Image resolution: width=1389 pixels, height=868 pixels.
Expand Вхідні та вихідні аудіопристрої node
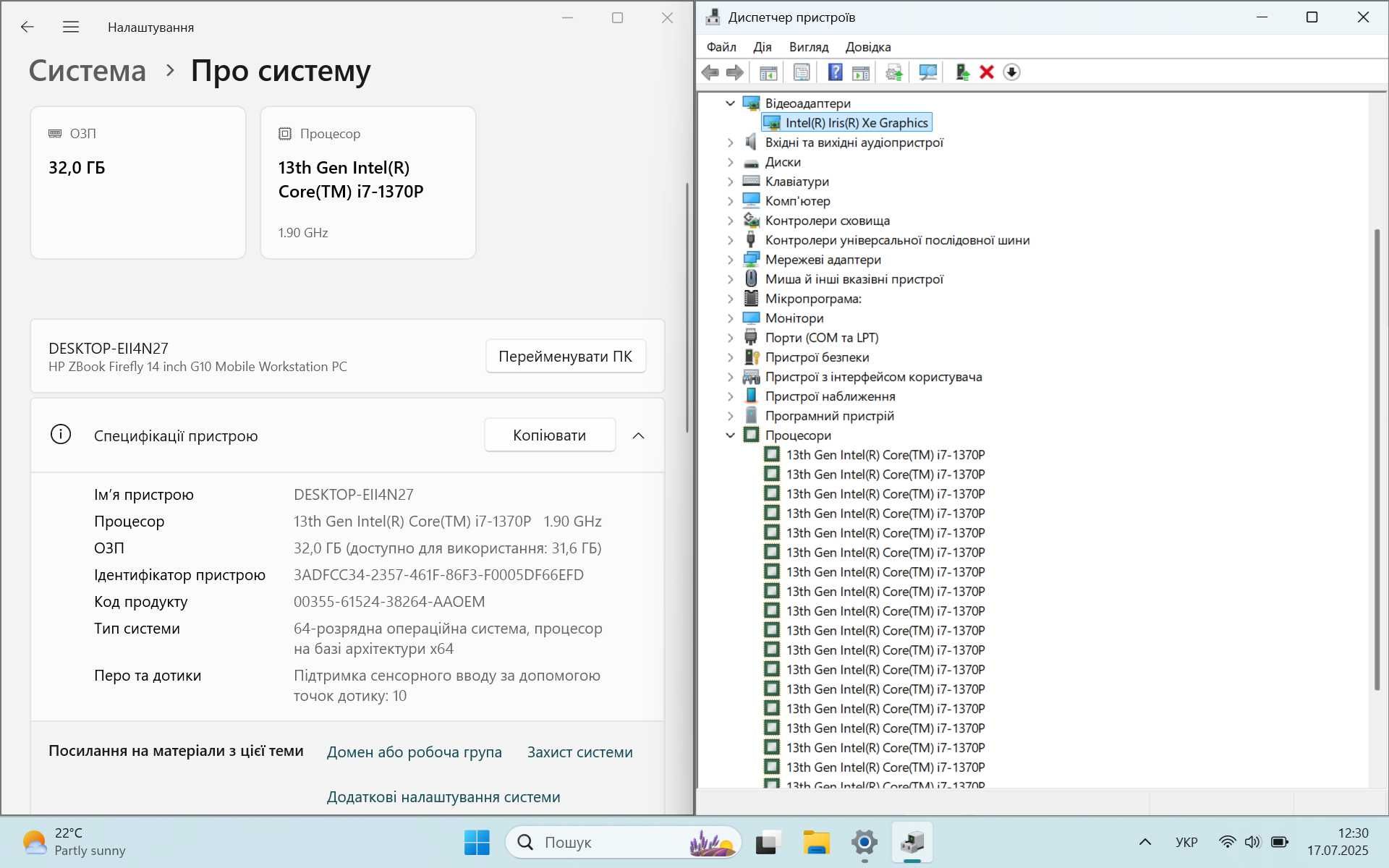[x=730, y=142]
